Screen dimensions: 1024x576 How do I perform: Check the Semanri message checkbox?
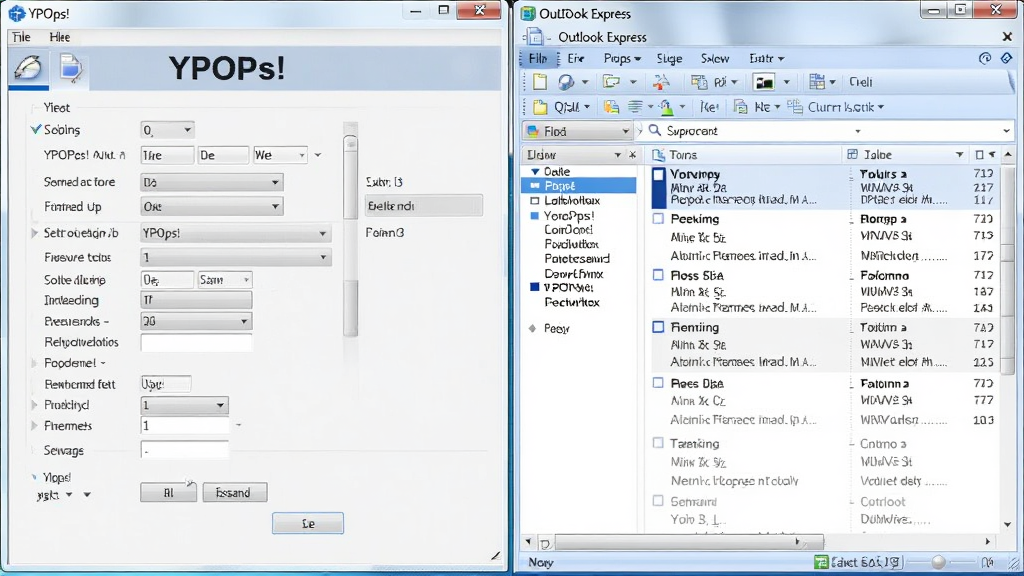658,501
